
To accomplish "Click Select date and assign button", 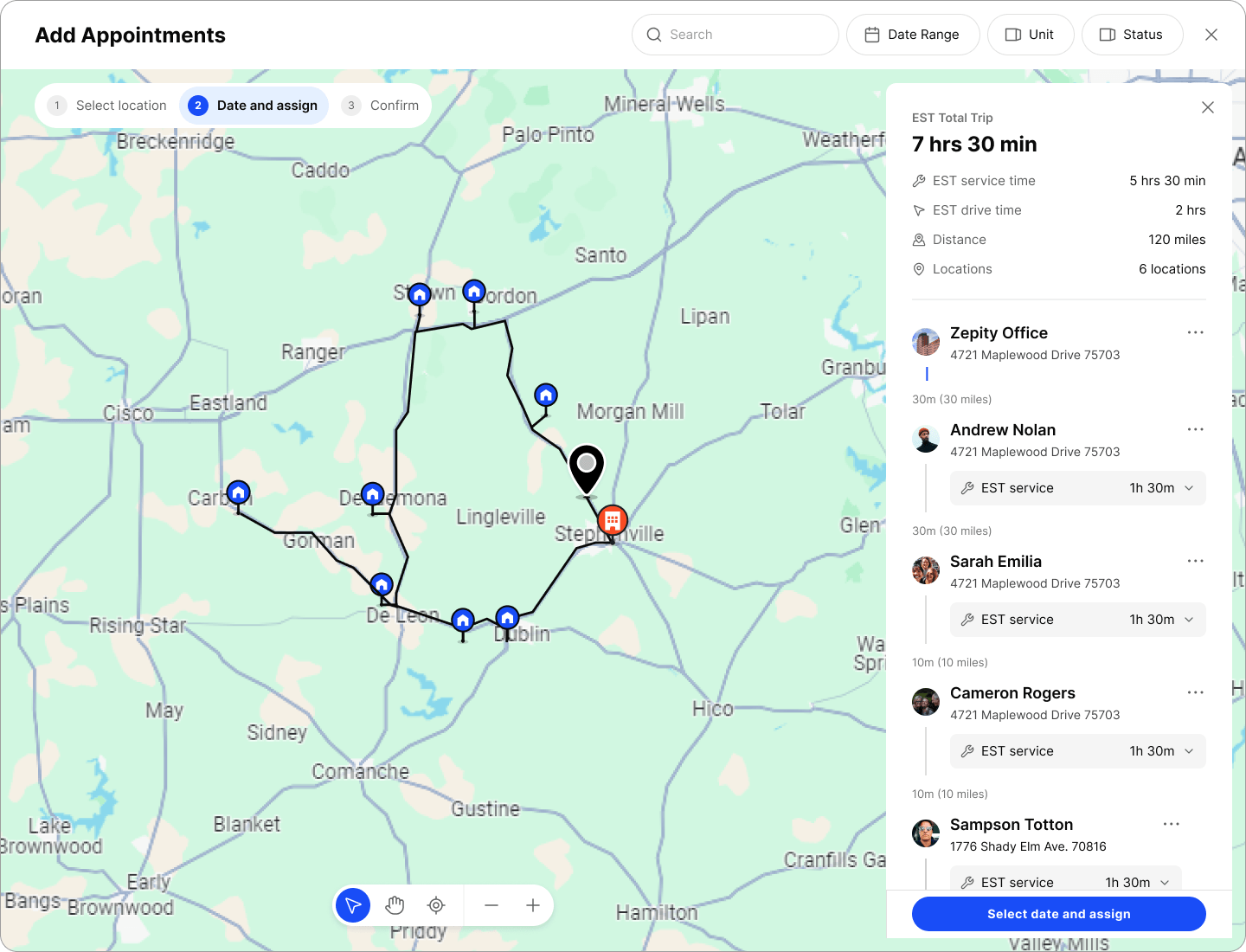I will (1058, 914).
